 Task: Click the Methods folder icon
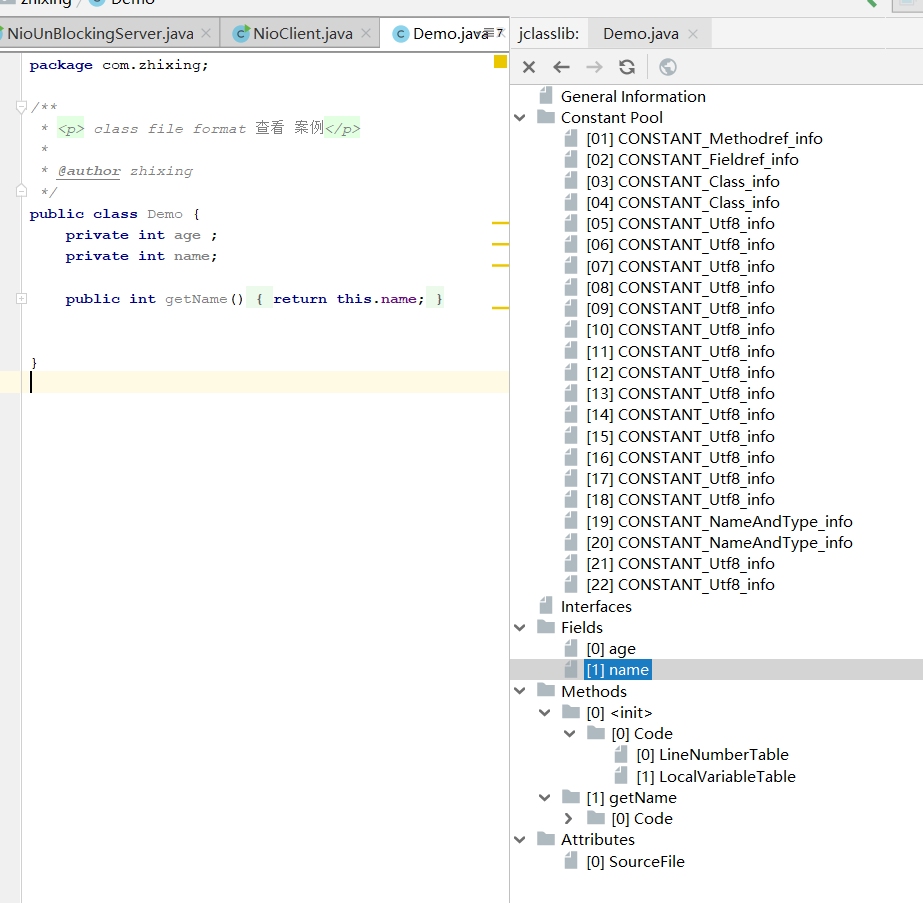546,690
